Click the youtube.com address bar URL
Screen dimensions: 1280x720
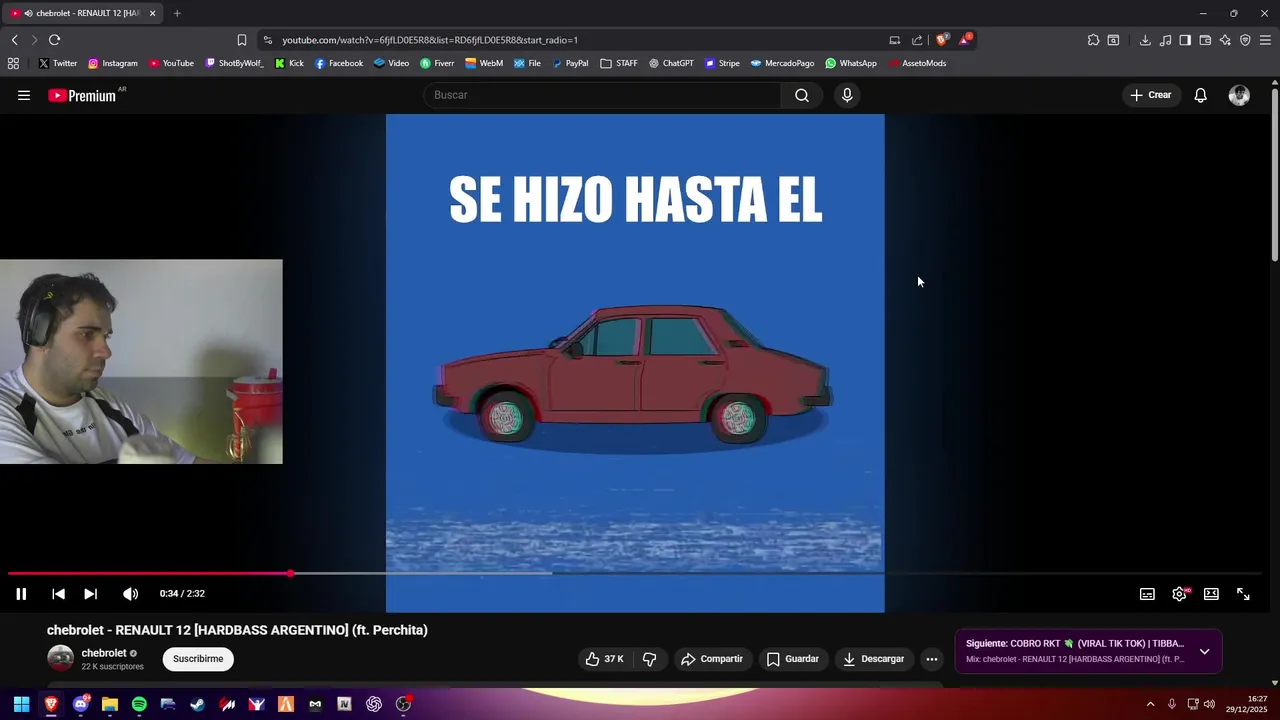(x=430, y=40)
